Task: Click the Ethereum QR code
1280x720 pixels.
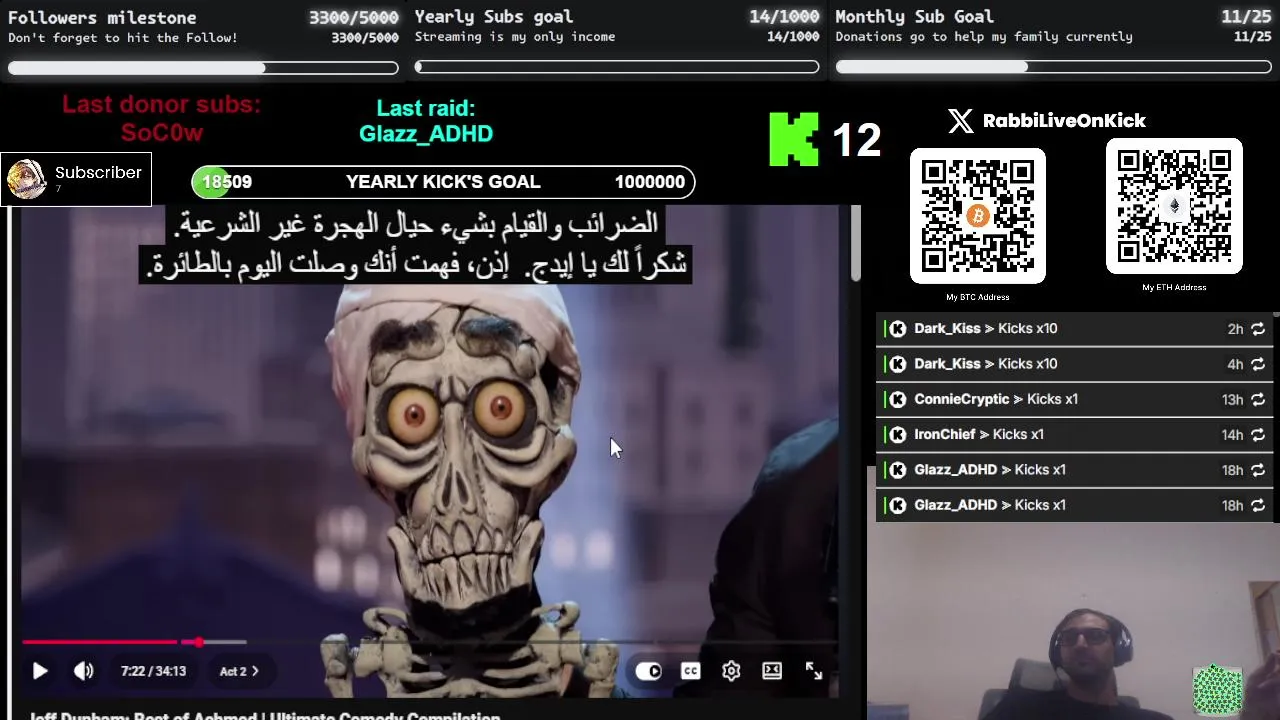Action: (x=1174, y=206)
